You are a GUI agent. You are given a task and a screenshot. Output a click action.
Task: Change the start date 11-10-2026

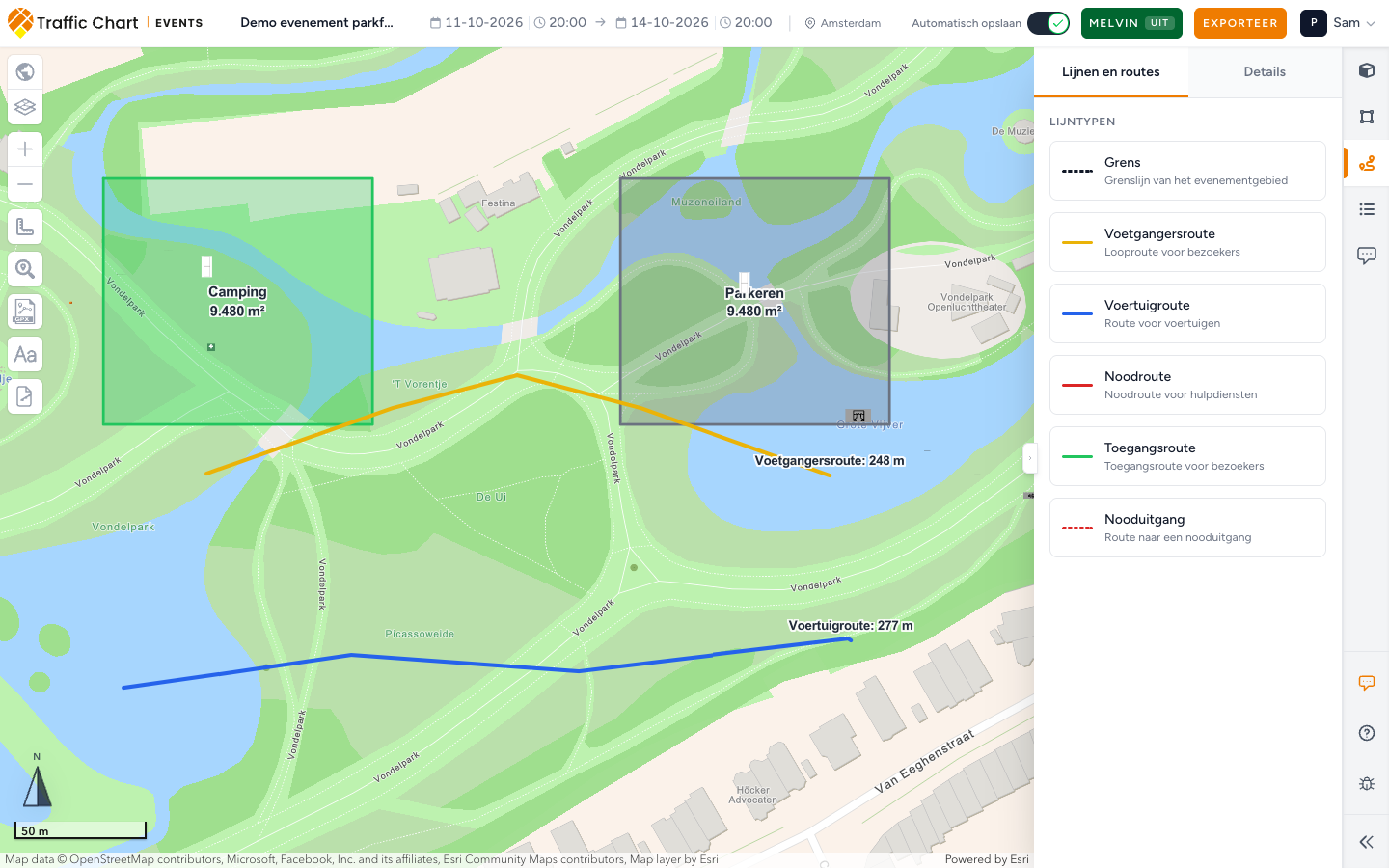[x=477, y=23]
